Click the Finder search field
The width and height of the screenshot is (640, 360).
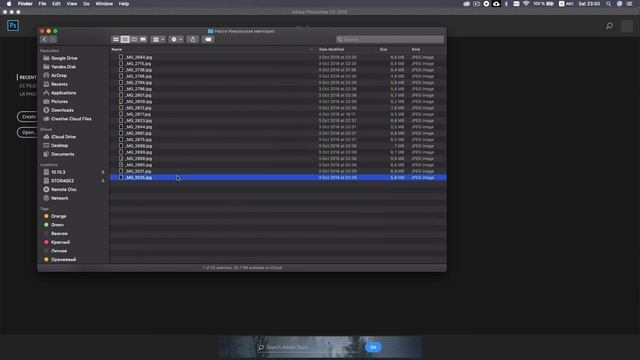[390, 39]
